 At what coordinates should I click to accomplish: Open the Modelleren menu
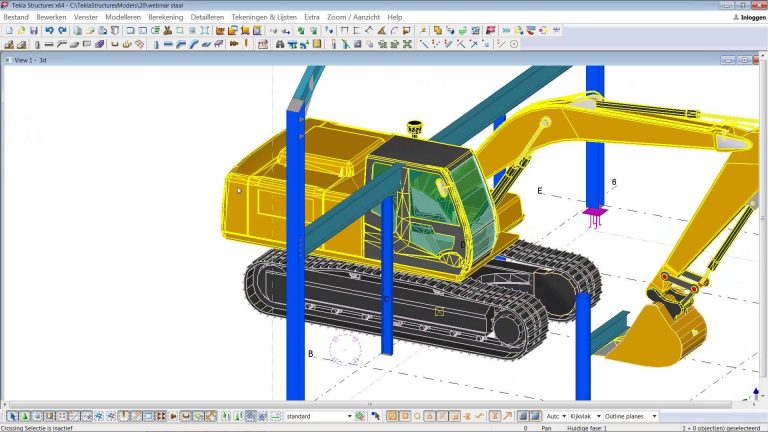121,17
